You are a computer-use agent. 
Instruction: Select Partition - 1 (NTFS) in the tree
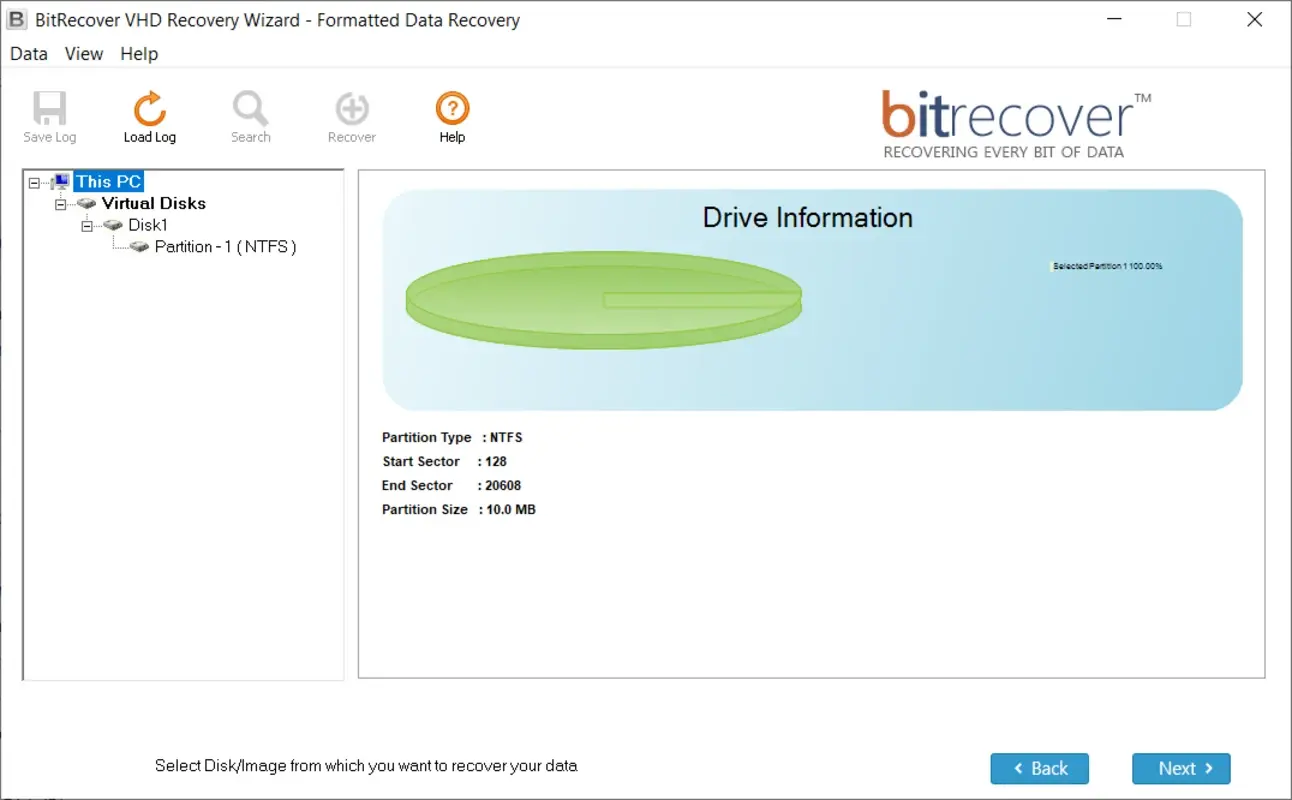point(225,247)
